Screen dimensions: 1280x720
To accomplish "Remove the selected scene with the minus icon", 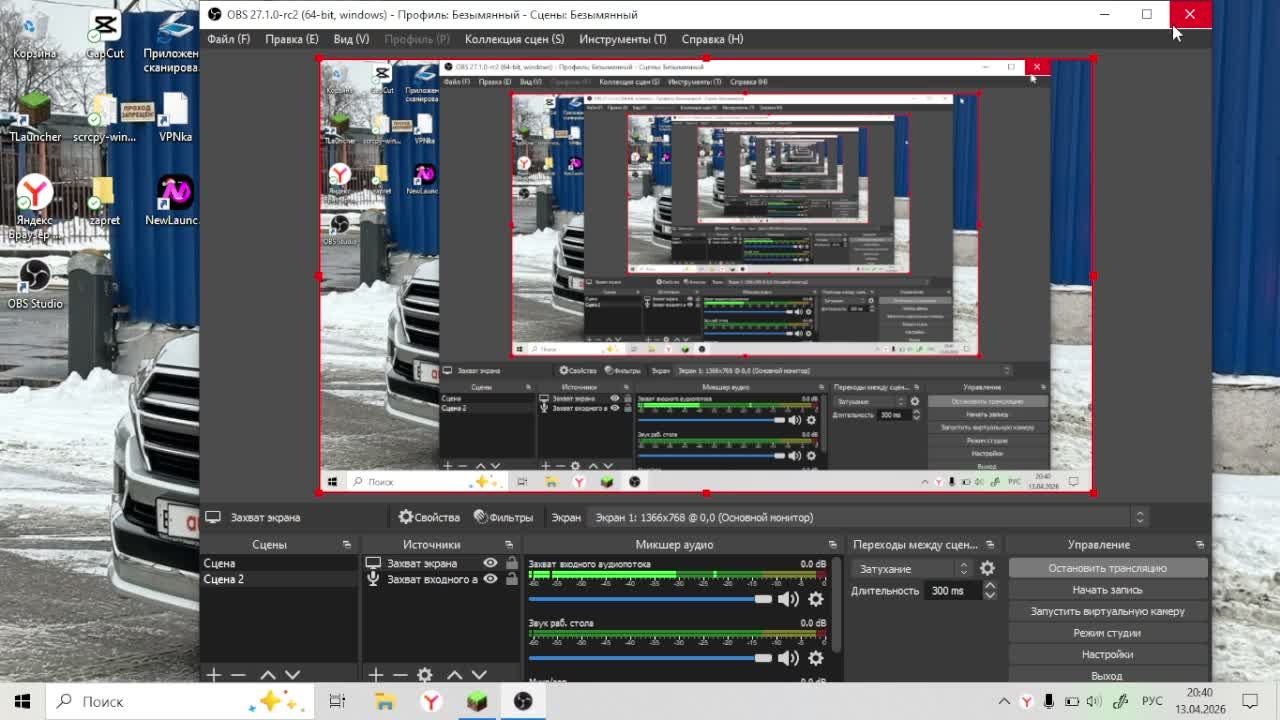I will click(x=238, y=675).
